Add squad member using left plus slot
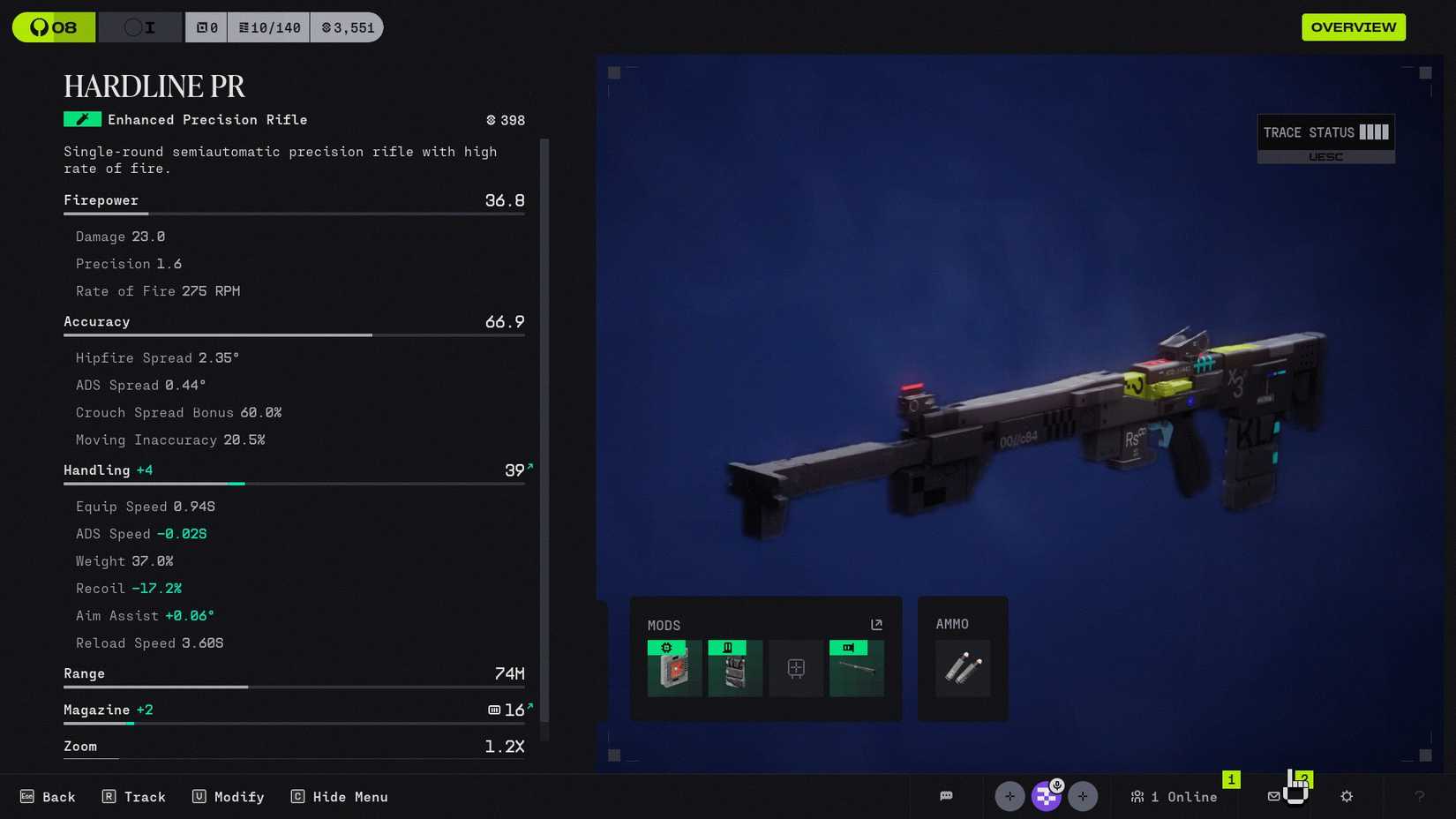This screenshot has height=819, width=1456. click(1009, 796)
